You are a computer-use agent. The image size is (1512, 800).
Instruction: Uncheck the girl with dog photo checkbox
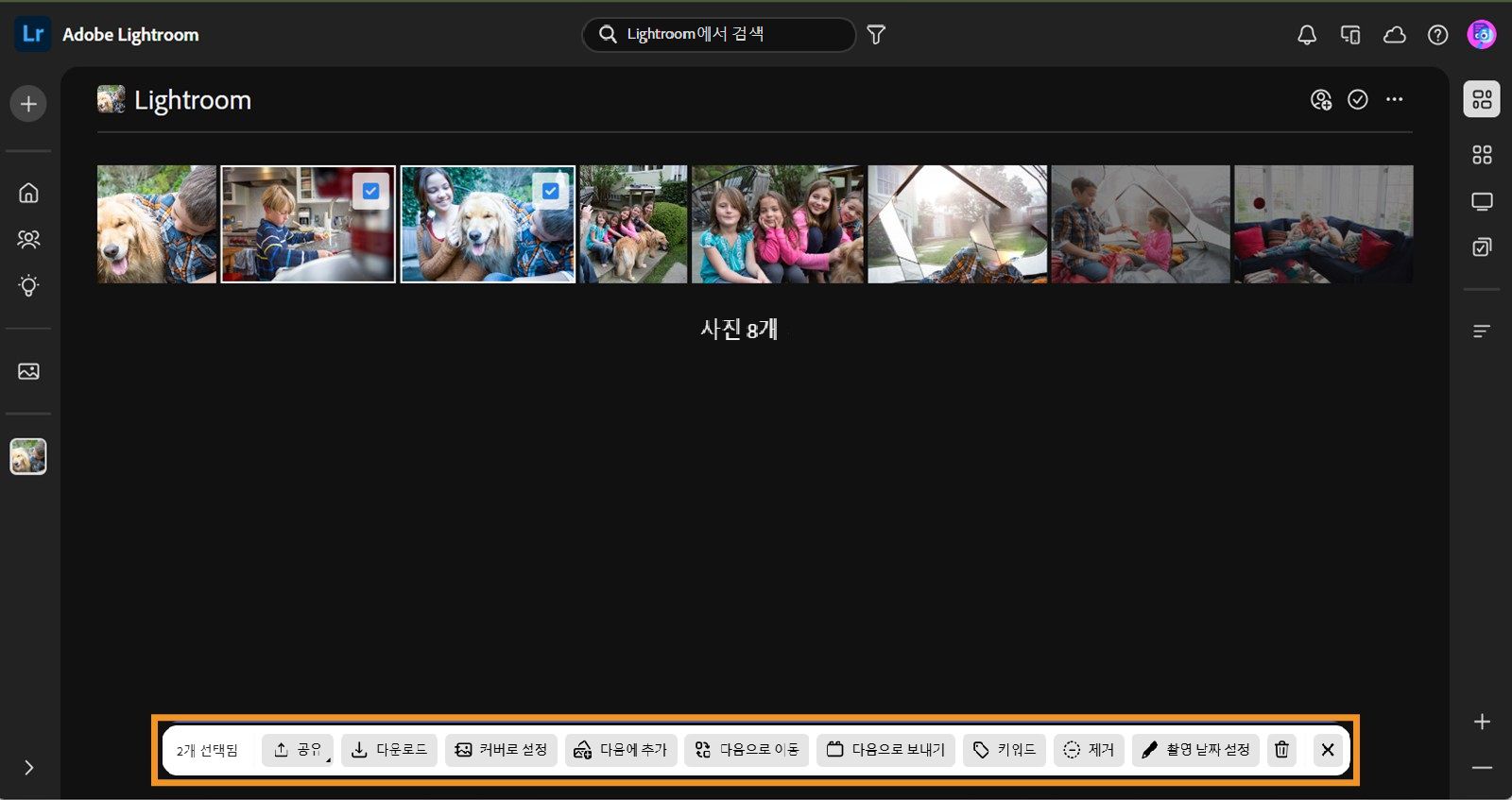point(550,191)
